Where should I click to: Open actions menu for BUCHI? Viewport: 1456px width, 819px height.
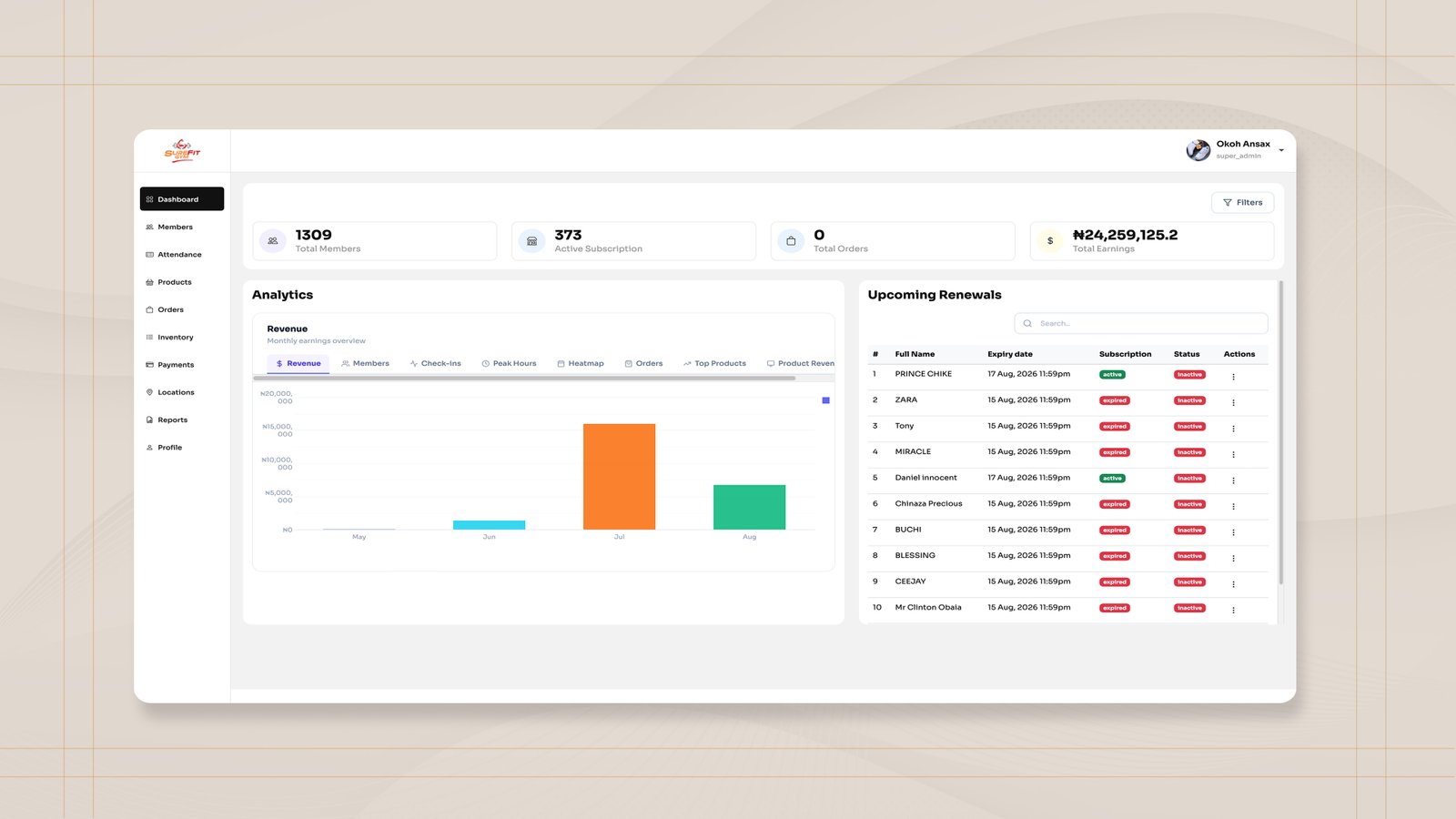(1233, 532)
